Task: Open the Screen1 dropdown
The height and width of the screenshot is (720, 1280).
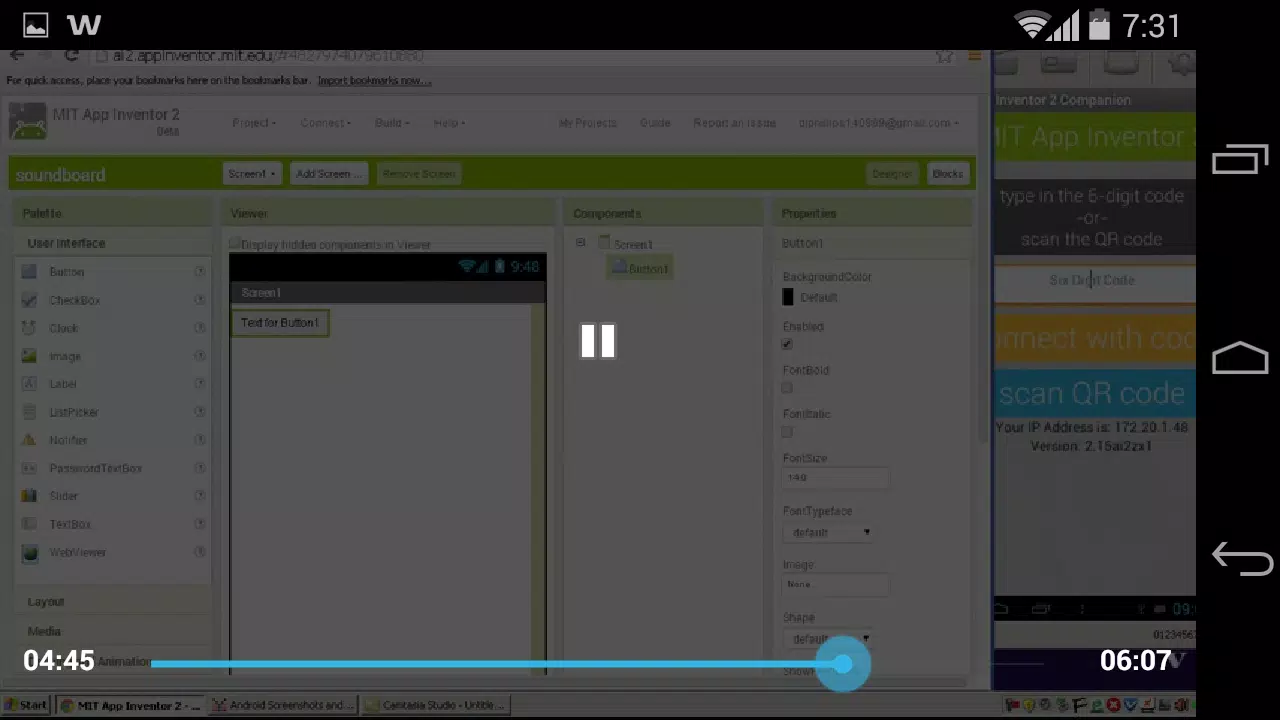Action: (252, 174)
